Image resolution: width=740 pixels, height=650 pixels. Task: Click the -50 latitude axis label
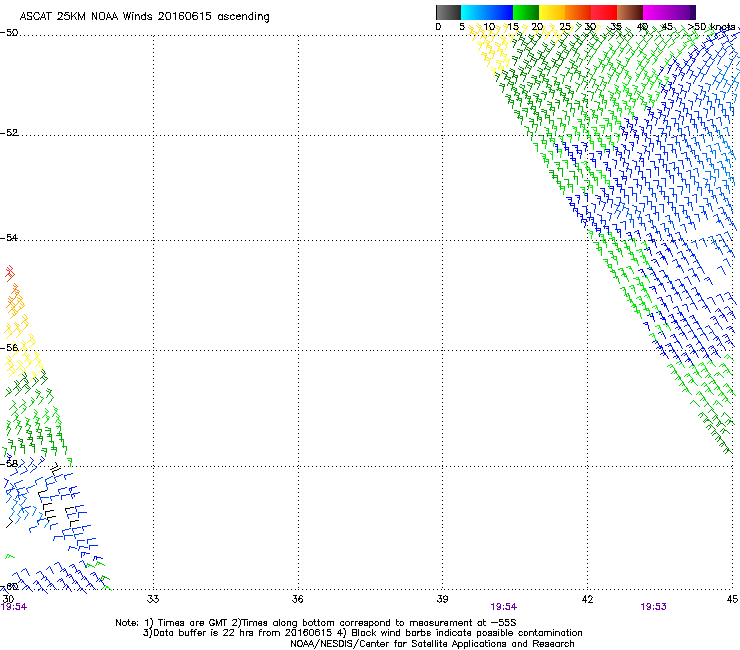(x=9, y=33)
